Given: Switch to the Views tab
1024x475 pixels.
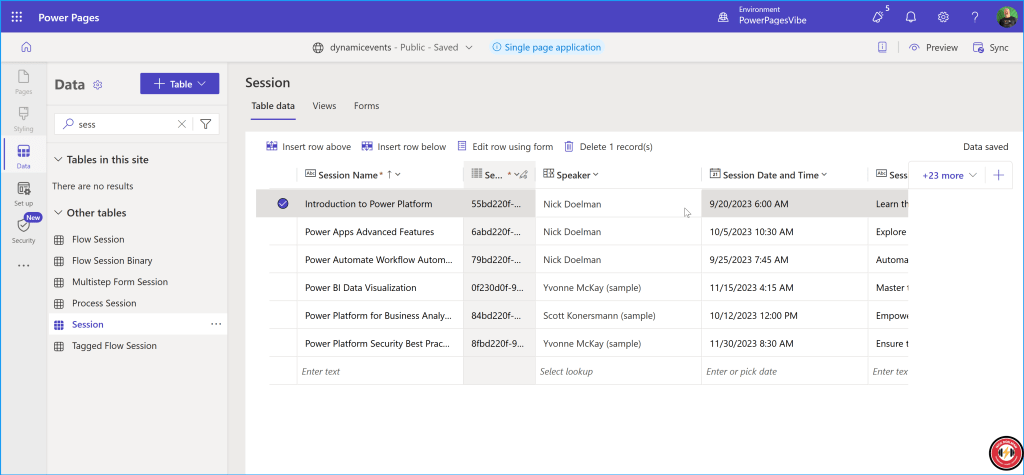Looking at the screenshot, I should pos(324,105).
